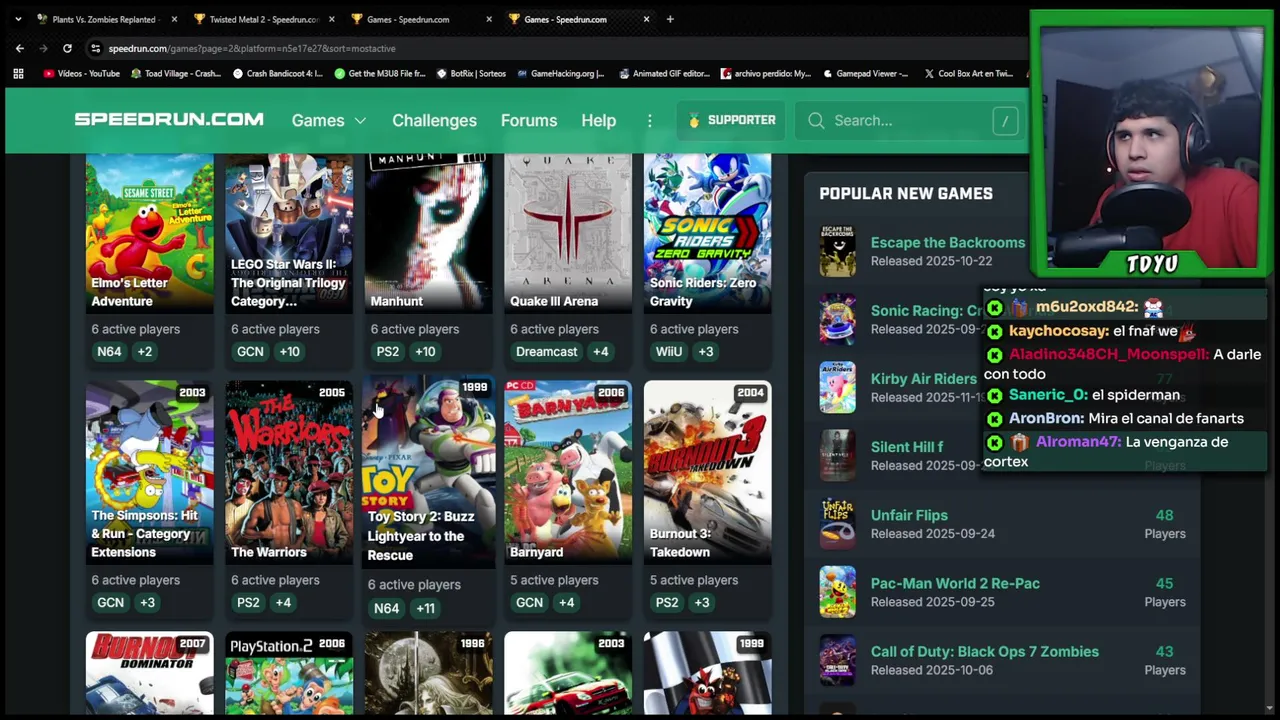
Task: Open the GameHacking.org bookmark
Action: (x=560, y=73)
